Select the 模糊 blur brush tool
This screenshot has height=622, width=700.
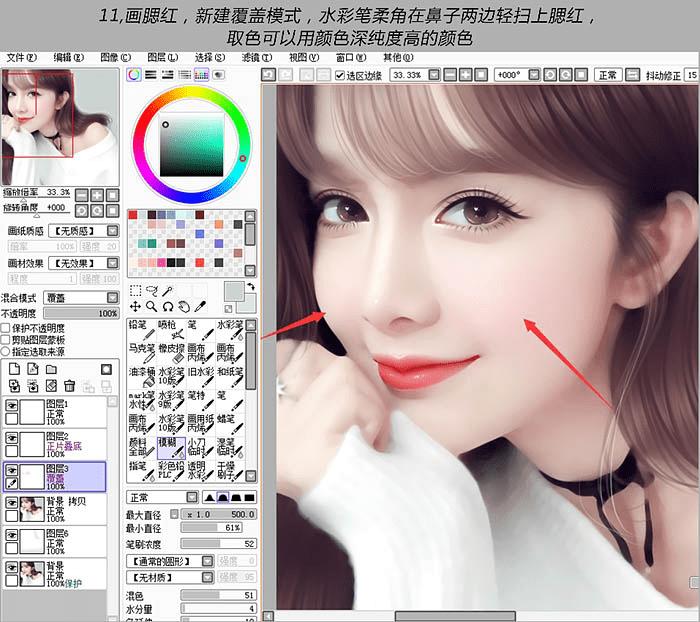click(171, 448)
